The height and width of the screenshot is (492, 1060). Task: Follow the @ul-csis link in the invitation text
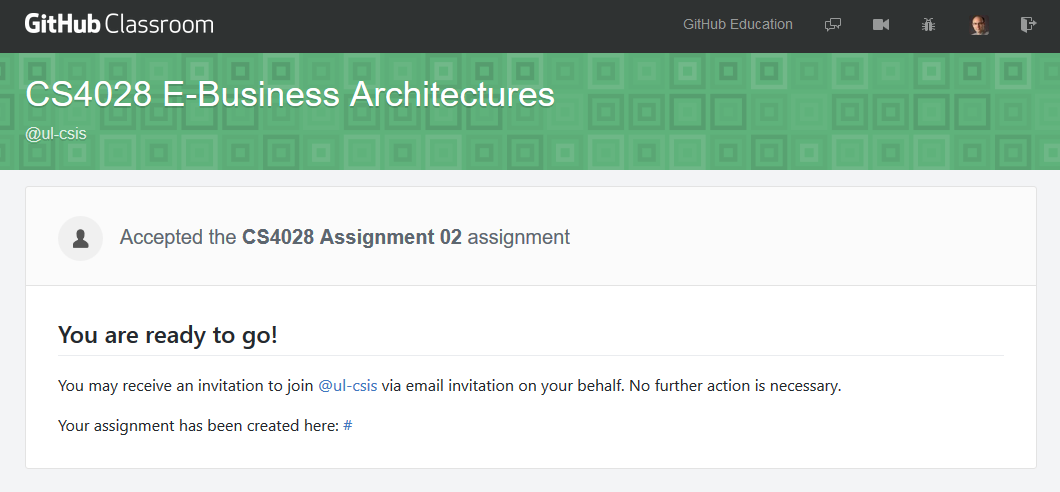point(347,386)
